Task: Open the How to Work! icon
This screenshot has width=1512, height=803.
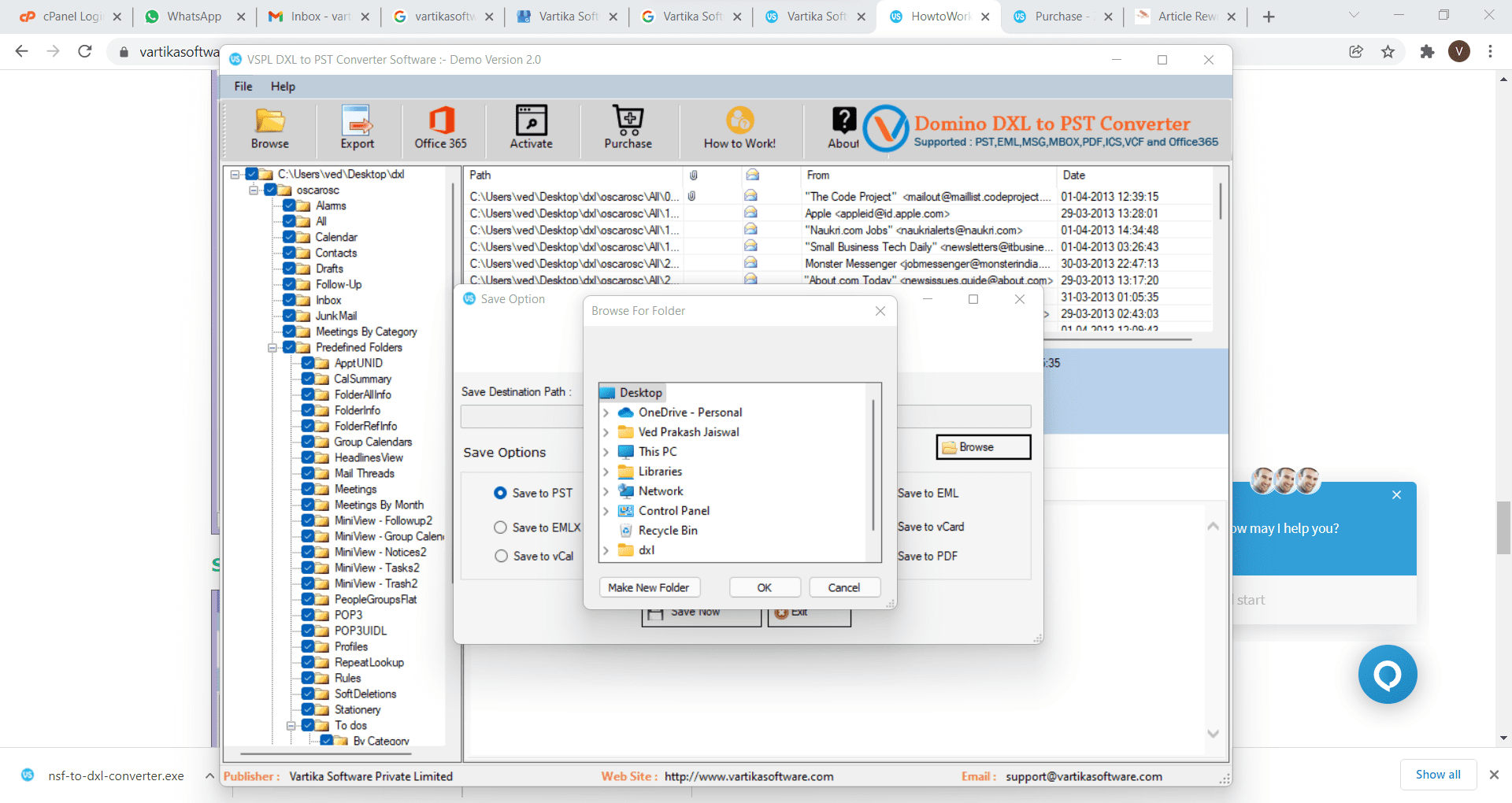Action: pyautogui.click(x=739, y=120)
